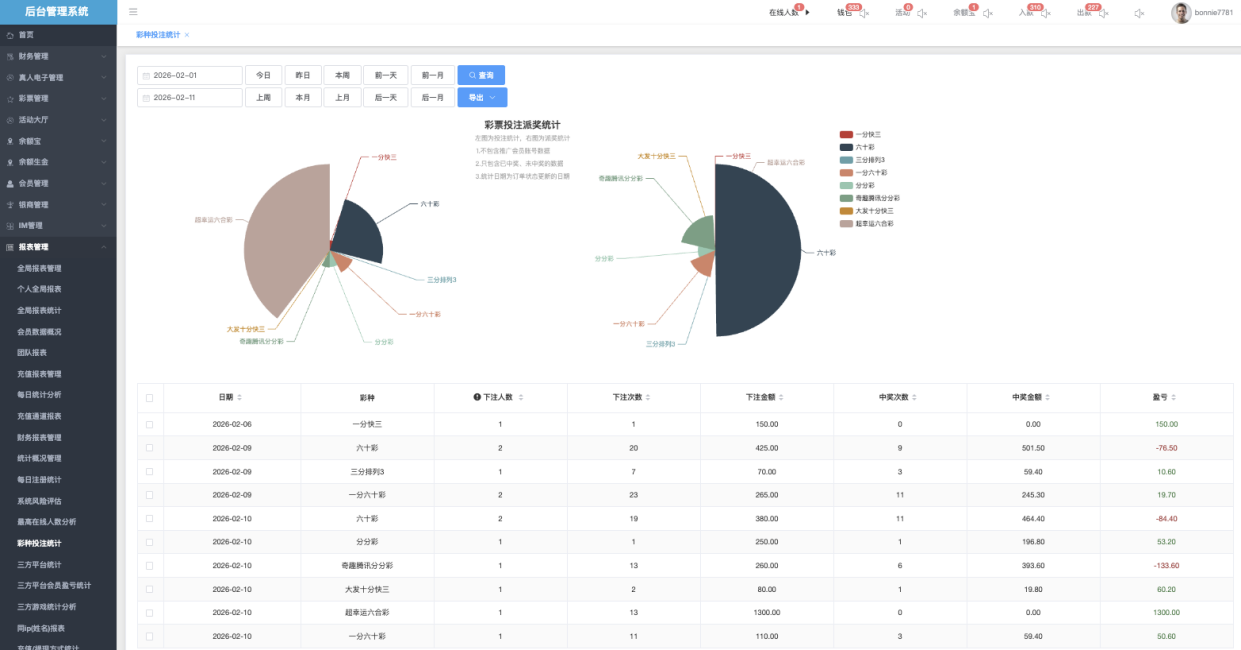Check the 2026-02-06 一分快三 row checkbox
Viewport: 1241px width, 650px height.
coord(150,424)
